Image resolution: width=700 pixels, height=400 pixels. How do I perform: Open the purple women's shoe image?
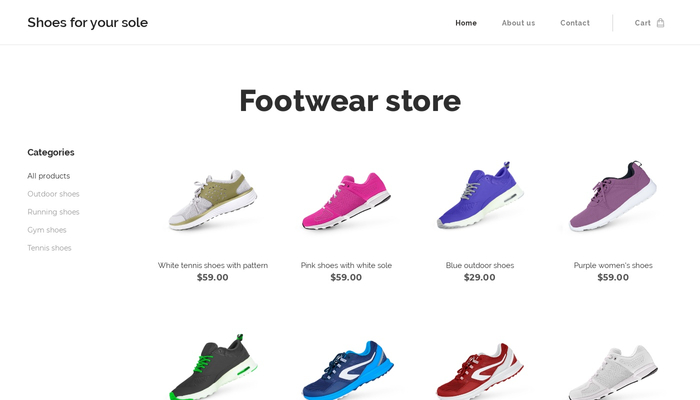[613, 196]
